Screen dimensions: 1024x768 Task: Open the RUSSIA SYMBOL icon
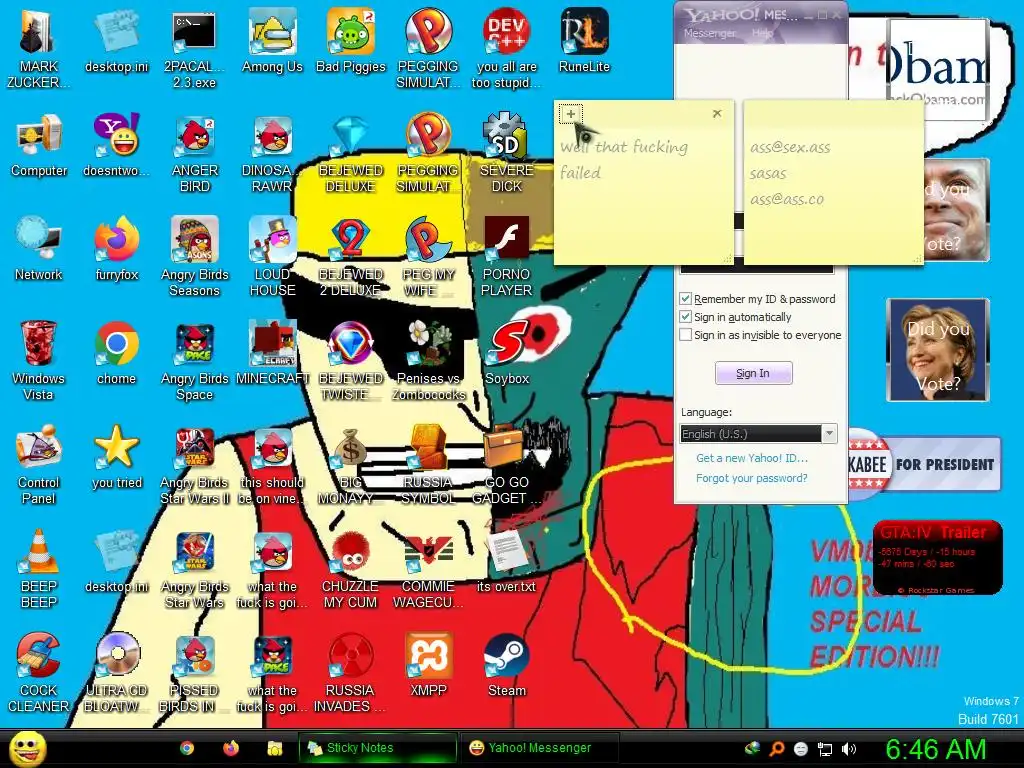pyautogui.click(x=428, y=465)
